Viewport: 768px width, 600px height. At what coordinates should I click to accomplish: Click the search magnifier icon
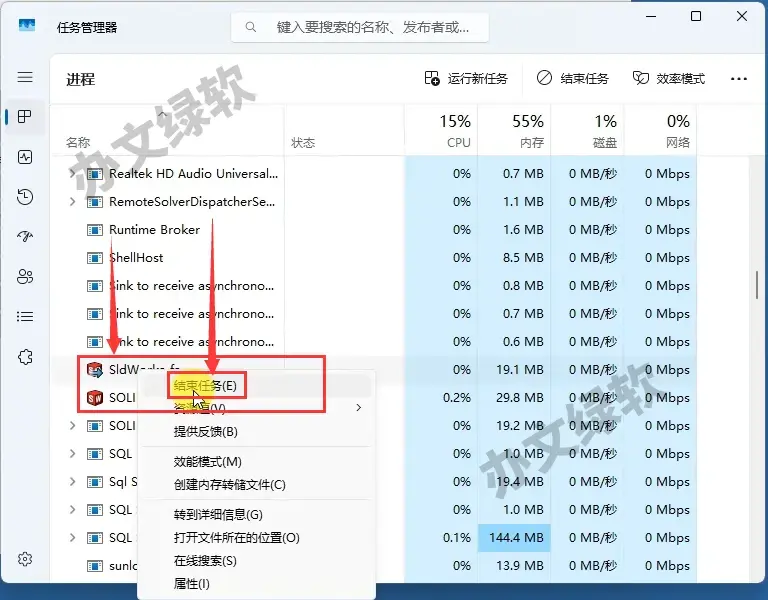[250, 27]
